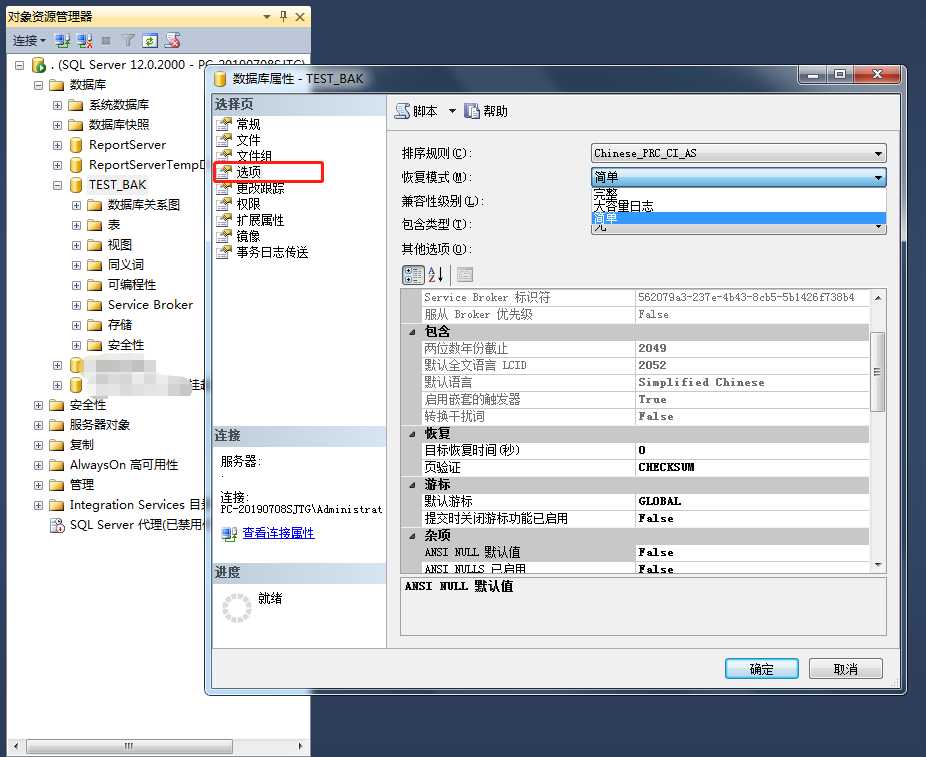This screenshot has height=757, width=926.
Task: Select the 选项 page
Action: pyautogui.click(x=248, y=172)
